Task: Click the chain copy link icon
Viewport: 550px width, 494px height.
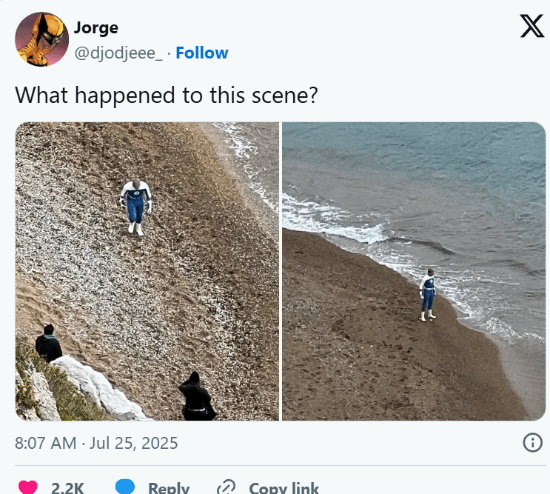Action: pos(226,487)
